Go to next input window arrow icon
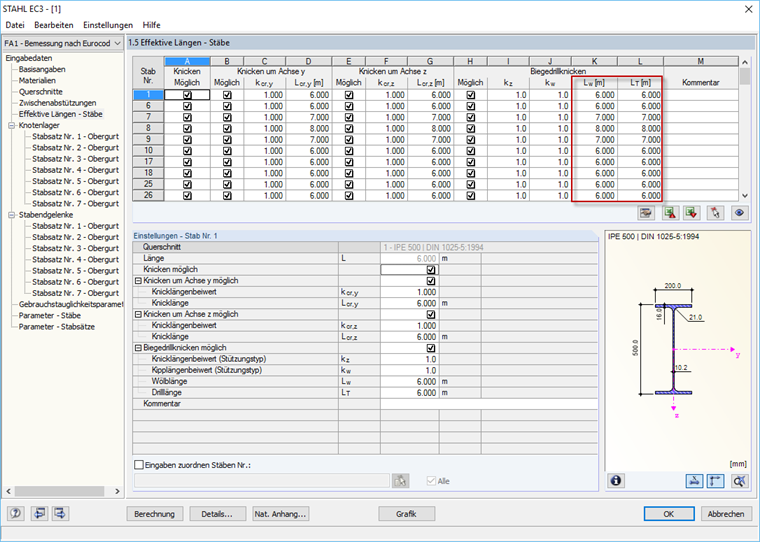 (x=61, y=513)
